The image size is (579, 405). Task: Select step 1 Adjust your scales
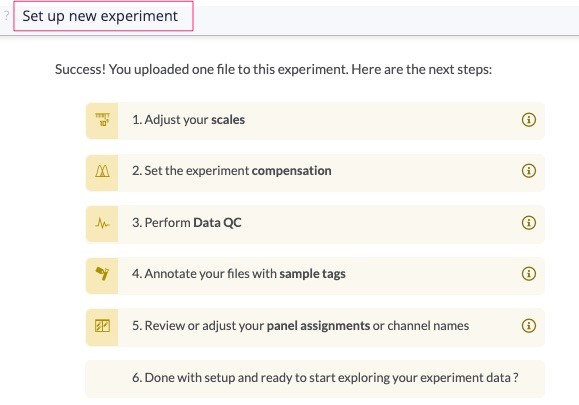pyautogui.click(x=315, y=121)
